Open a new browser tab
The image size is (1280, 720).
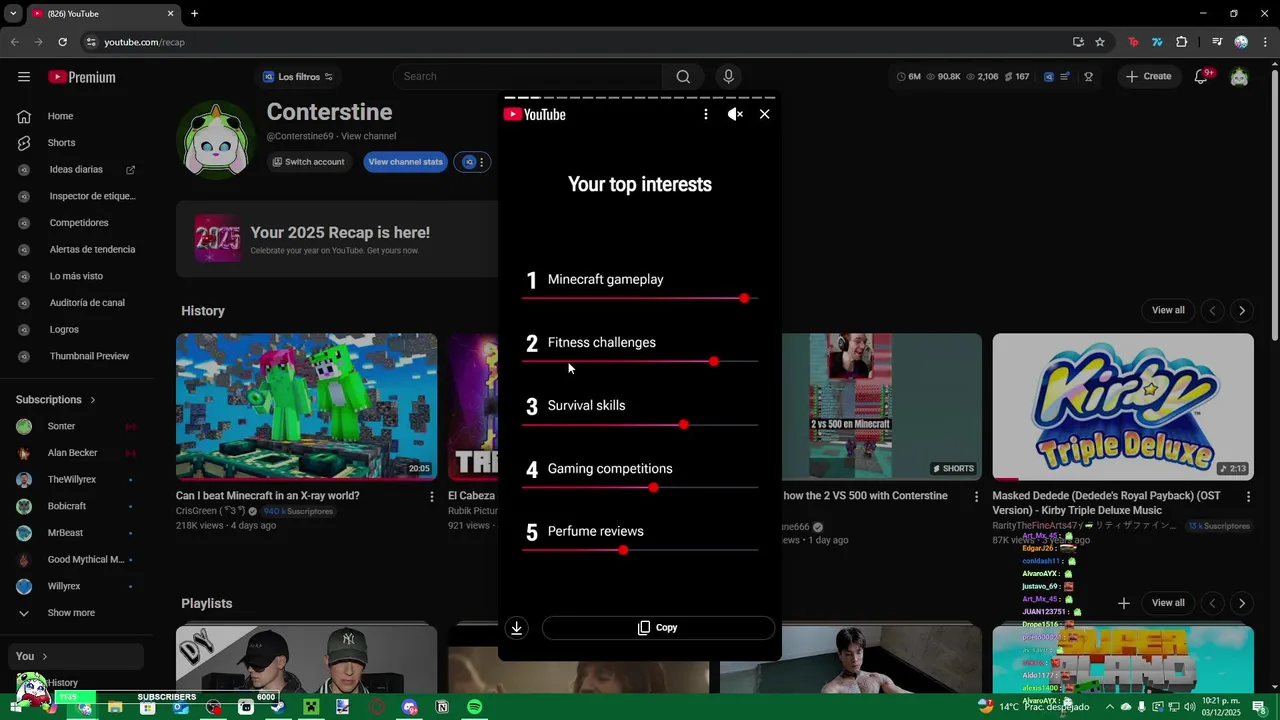(195, 14)
